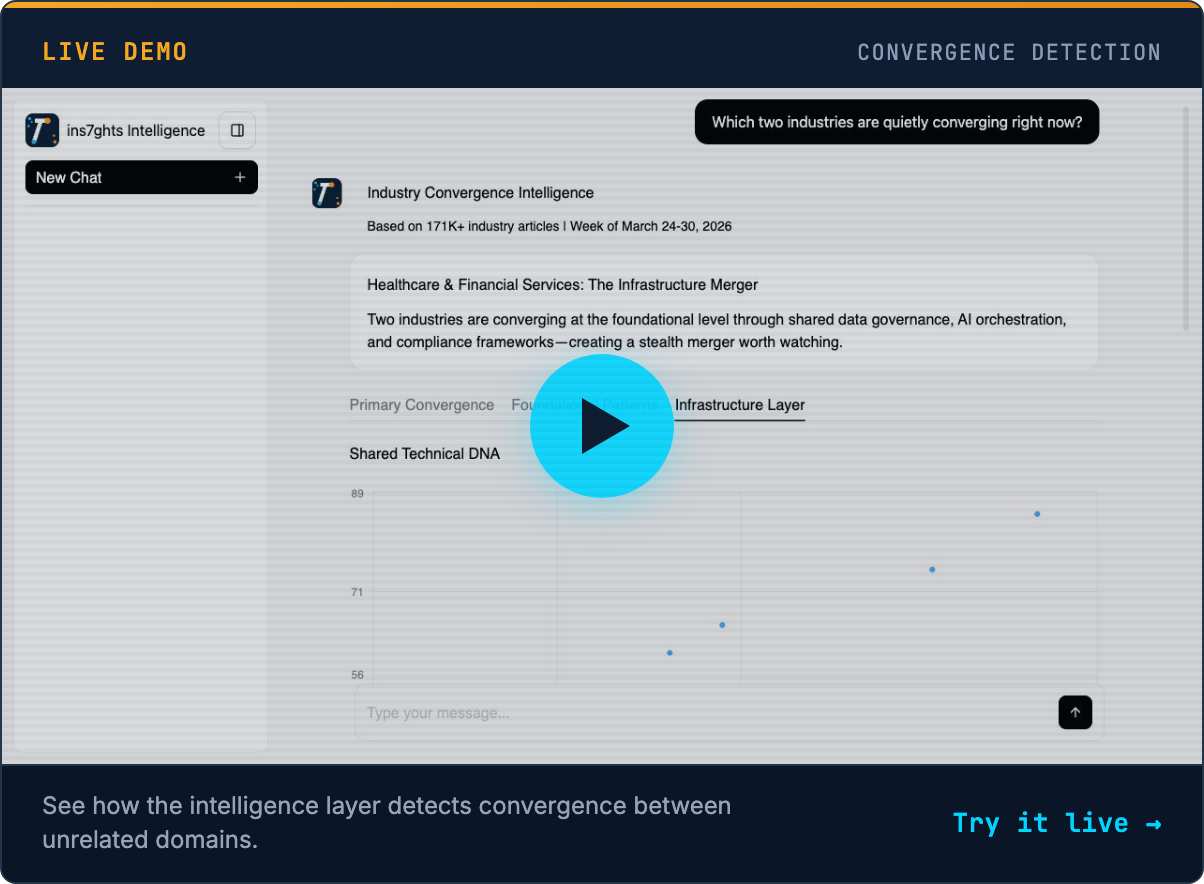Click the chart axis value 89

click(357, 494)
